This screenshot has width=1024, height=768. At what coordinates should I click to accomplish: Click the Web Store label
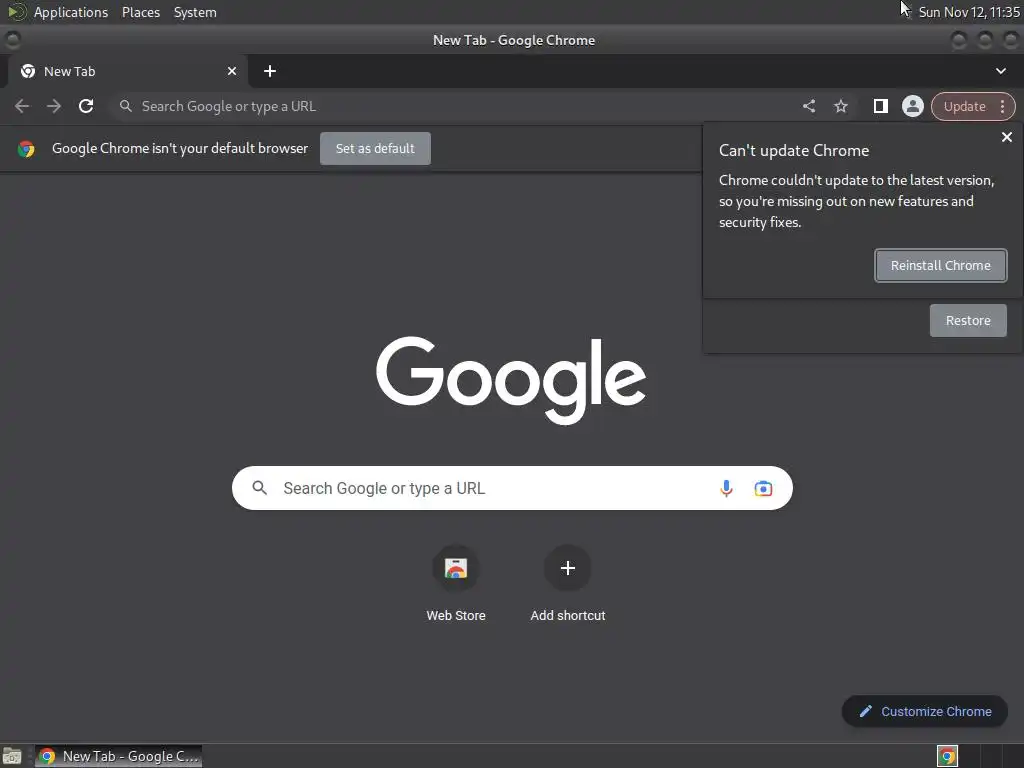tap(456, 615)
